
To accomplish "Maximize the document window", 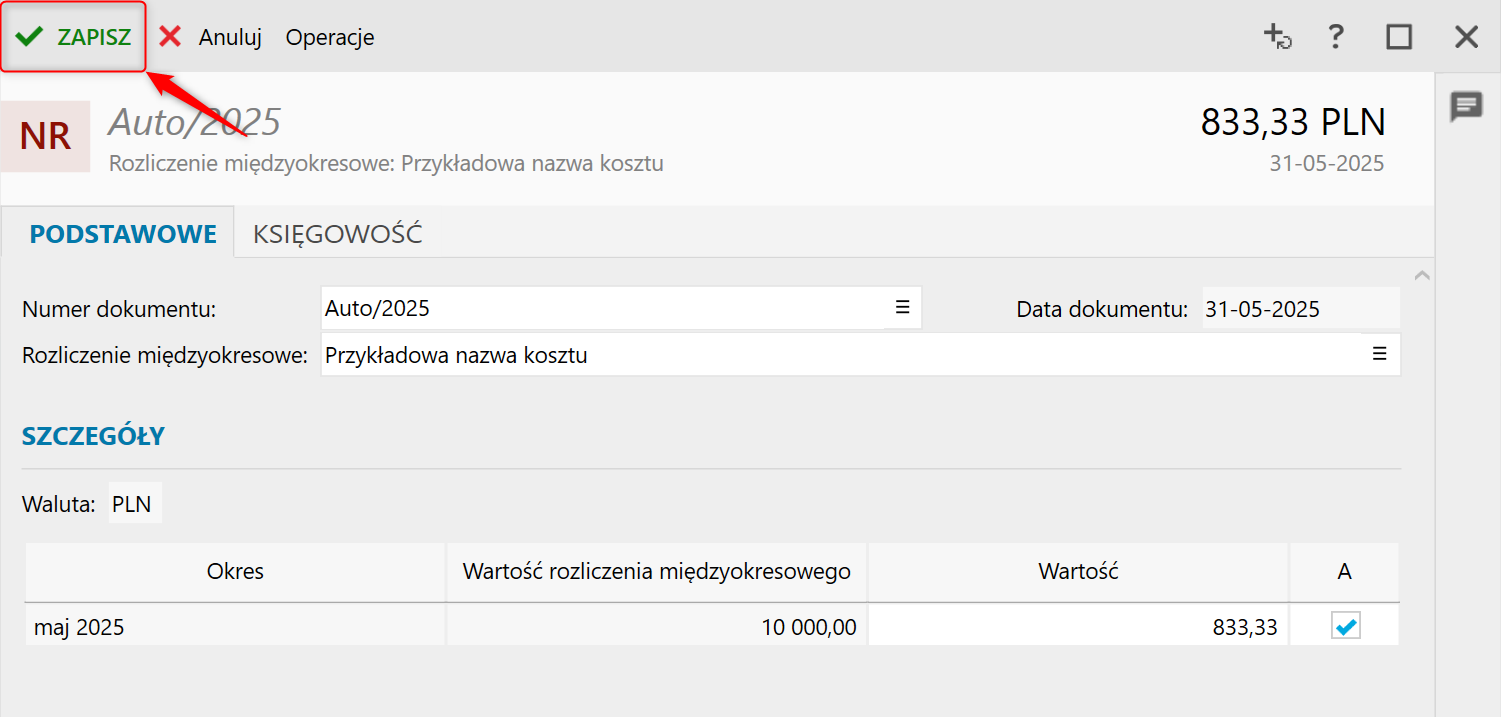I will coord(1399,37).
